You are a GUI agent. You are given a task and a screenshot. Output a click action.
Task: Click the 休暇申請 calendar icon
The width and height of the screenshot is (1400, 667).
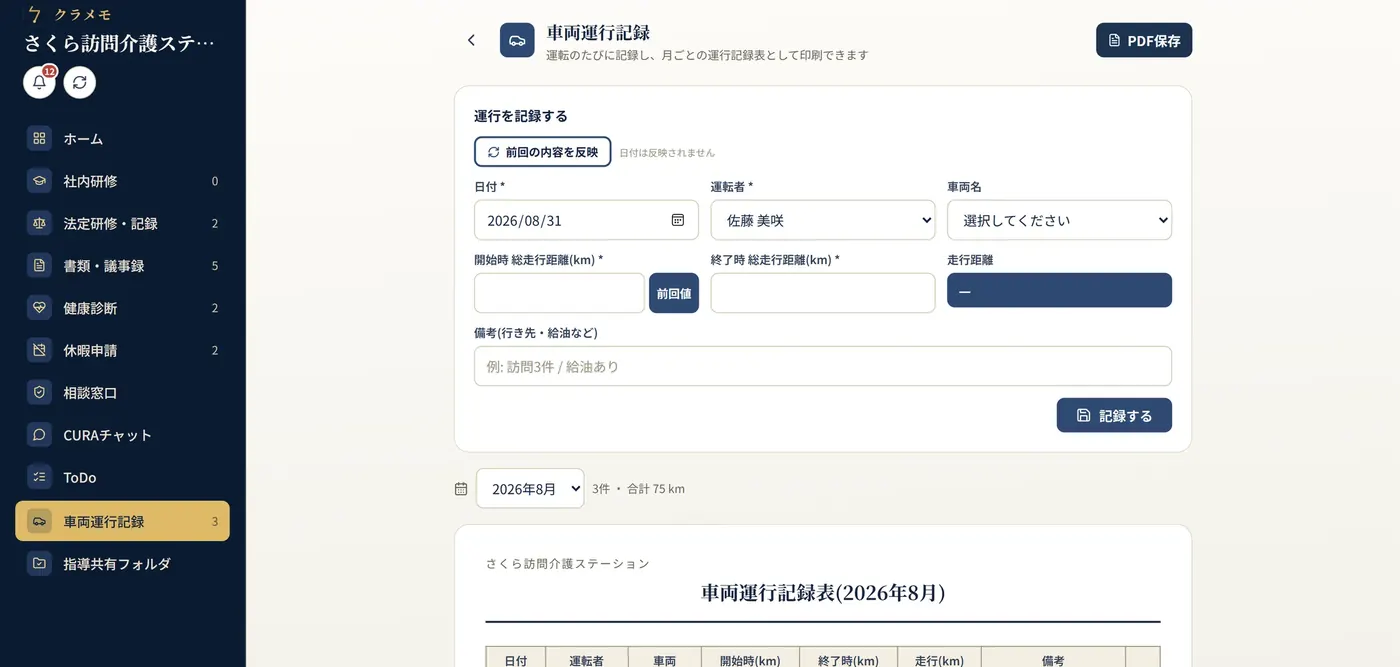(x=39, y=350)
